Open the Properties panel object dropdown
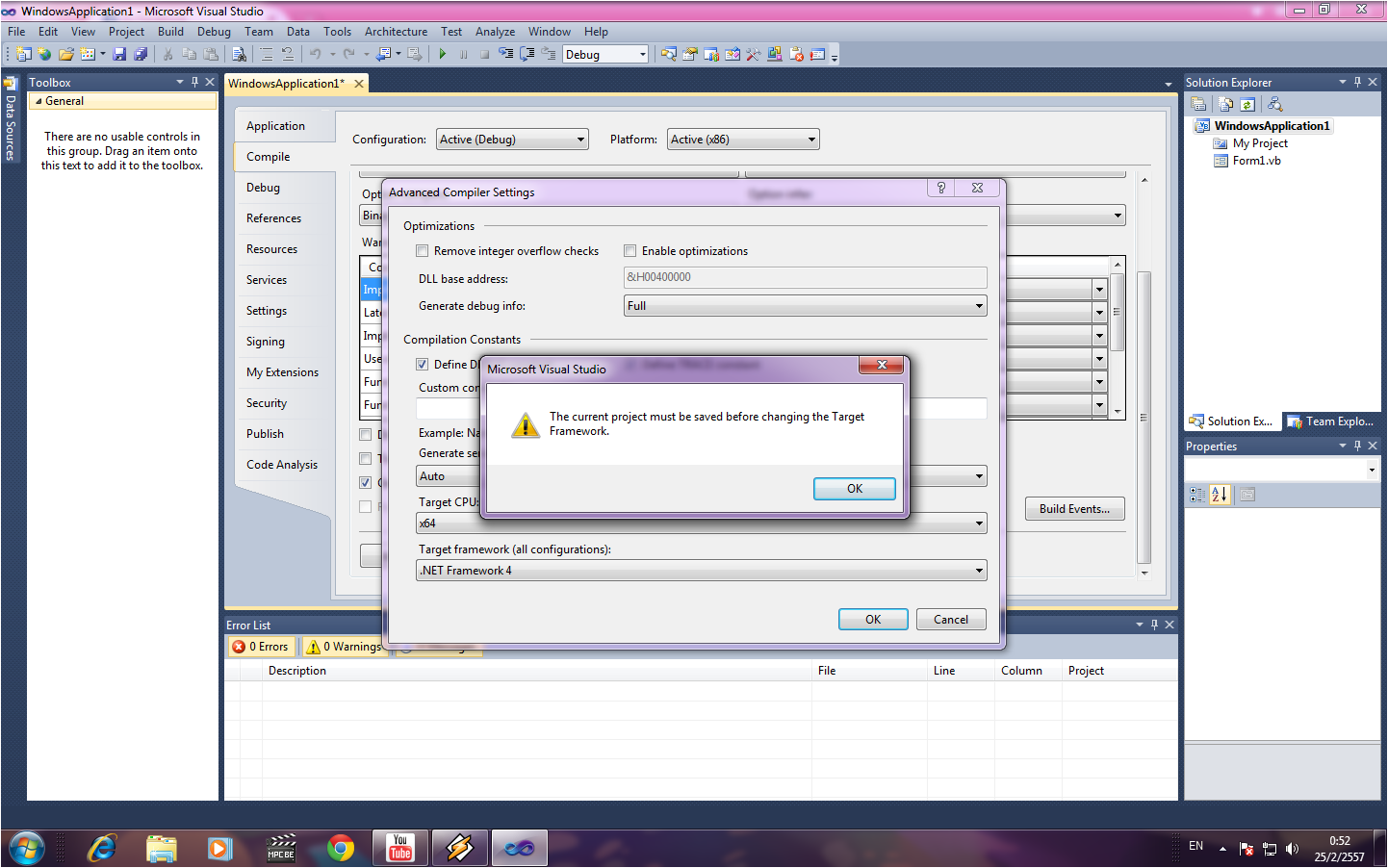The width and height of the screenshot is (1388, 868). 1372,470
